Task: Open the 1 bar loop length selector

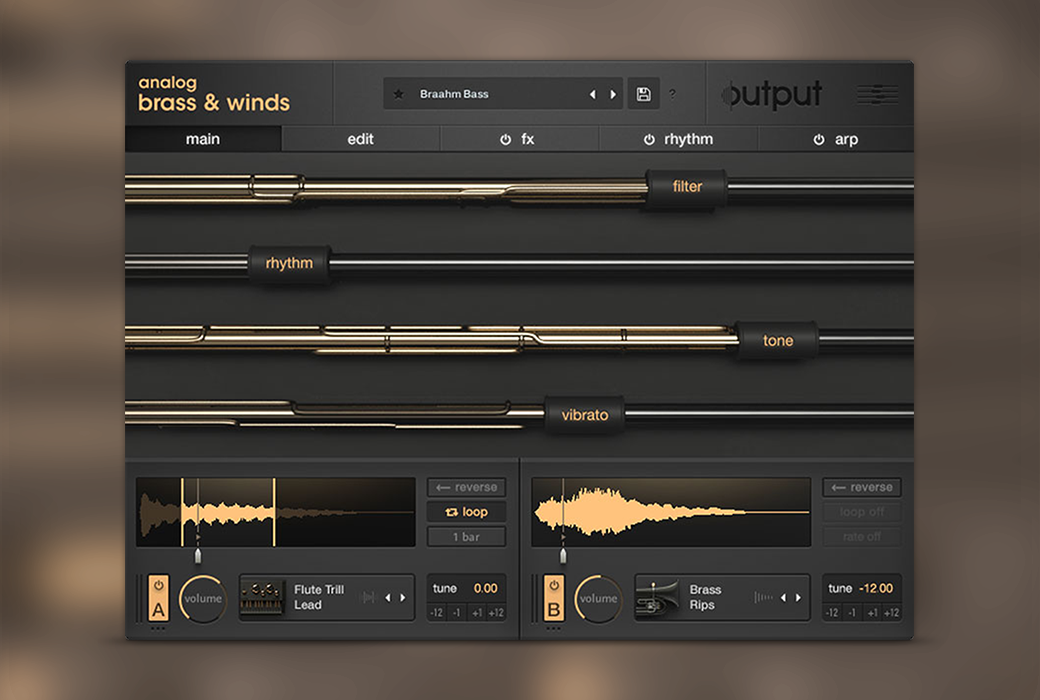Action: pyautogui.click(x=466, y=536)
